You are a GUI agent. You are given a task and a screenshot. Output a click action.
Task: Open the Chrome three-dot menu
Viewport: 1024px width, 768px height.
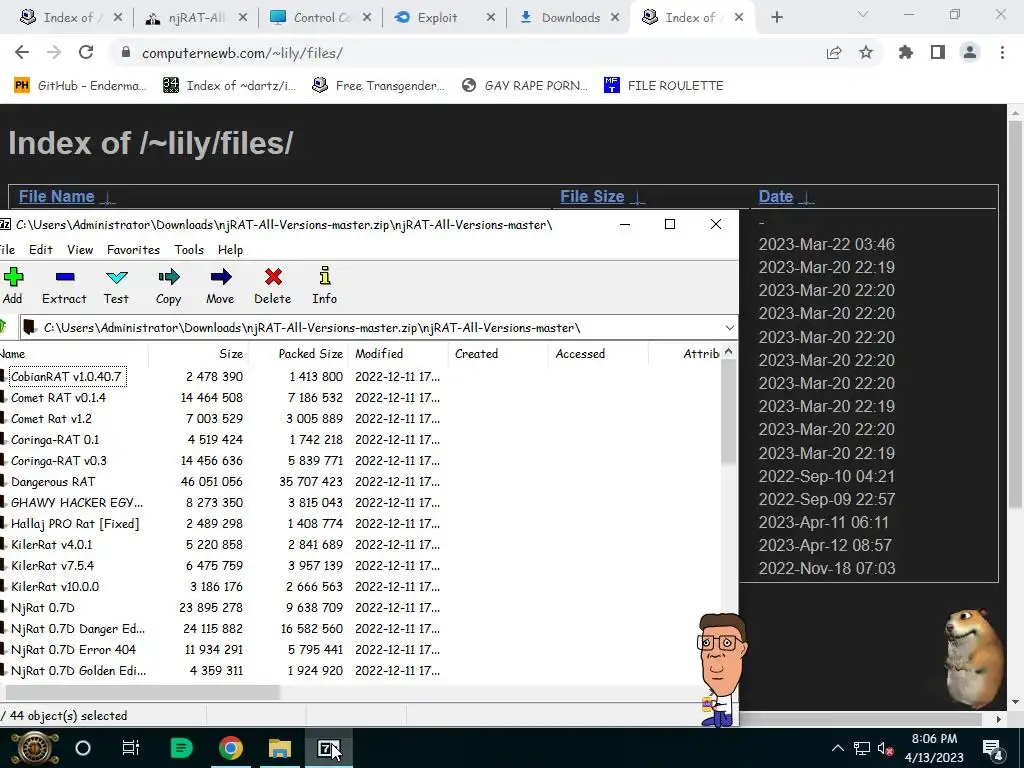point(1002,52)
